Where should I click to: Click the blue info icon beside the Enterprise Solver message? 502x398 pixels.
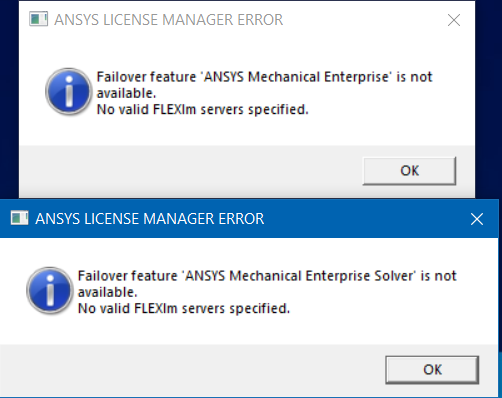50,290
